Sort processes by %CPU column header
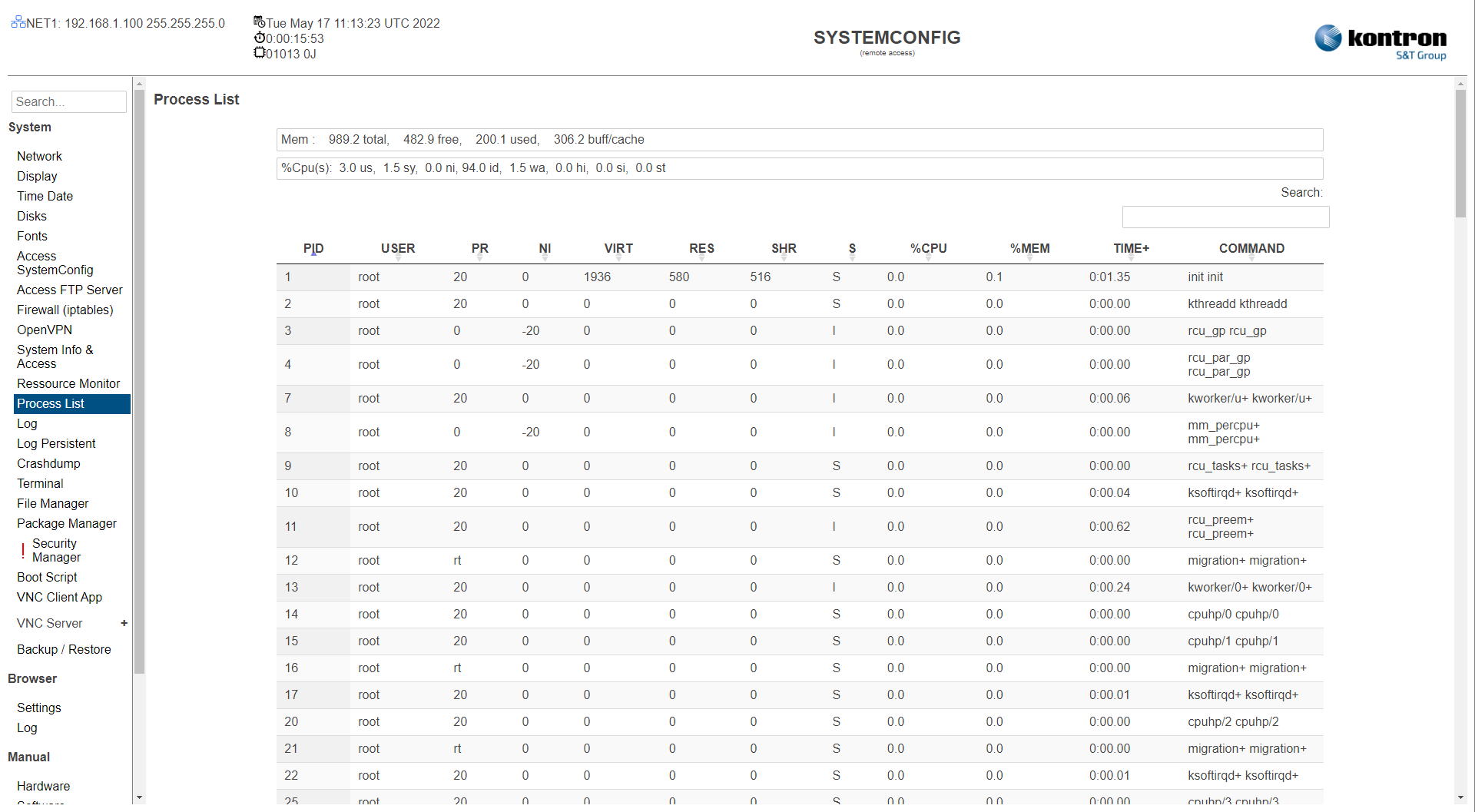The height and width of the screenshot is (812, 1475). [x=928, y=248]
